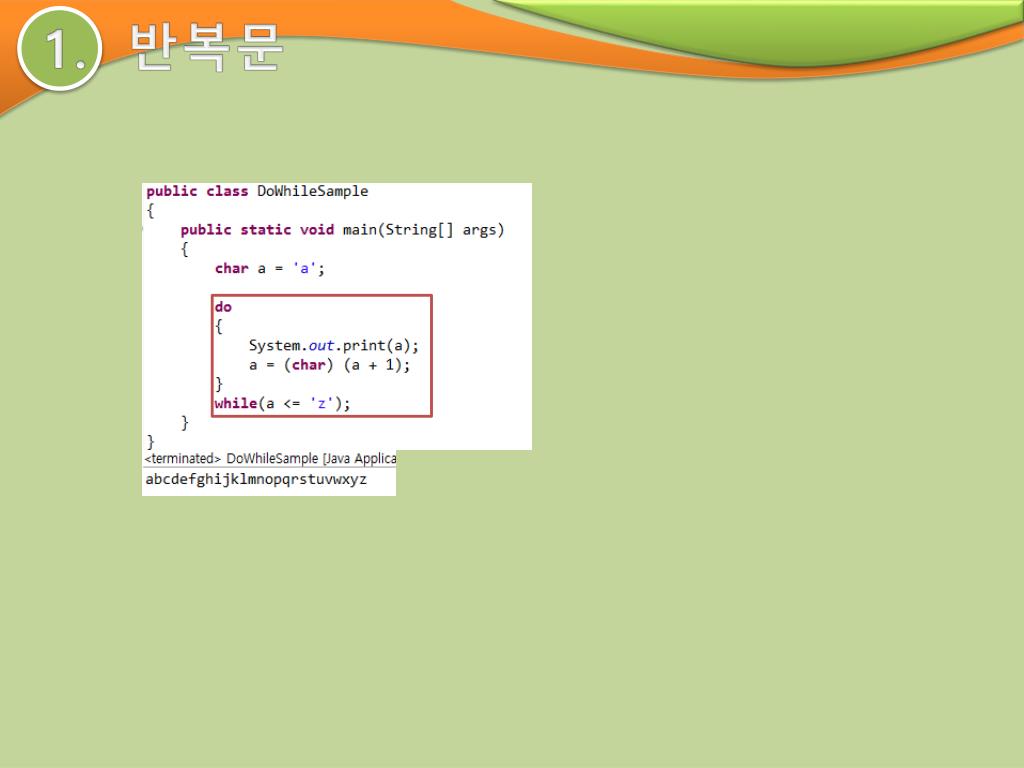Click the '<terminated> DoWhileSample' console header

pos(270,458)
